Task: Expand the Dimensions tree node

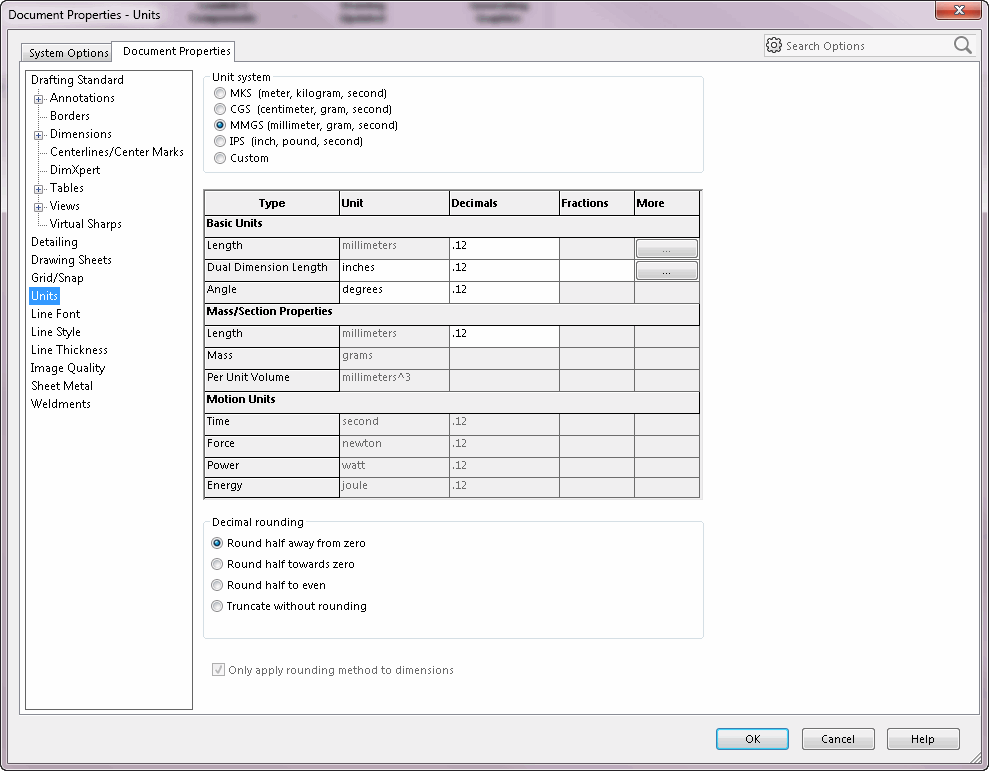Action: 38,135
